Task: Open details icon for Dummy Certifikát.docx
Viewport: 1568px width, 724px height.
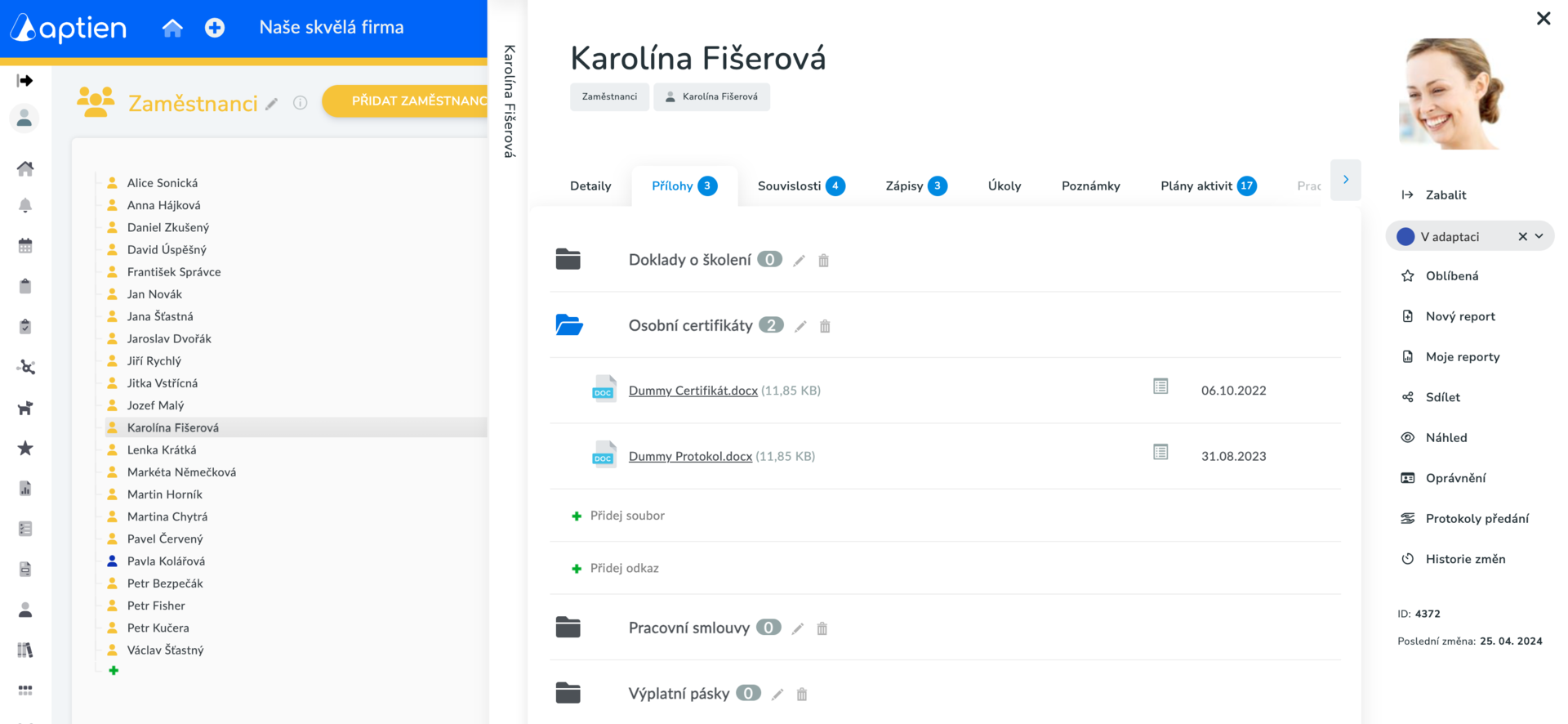Action: coord(1160,387)
